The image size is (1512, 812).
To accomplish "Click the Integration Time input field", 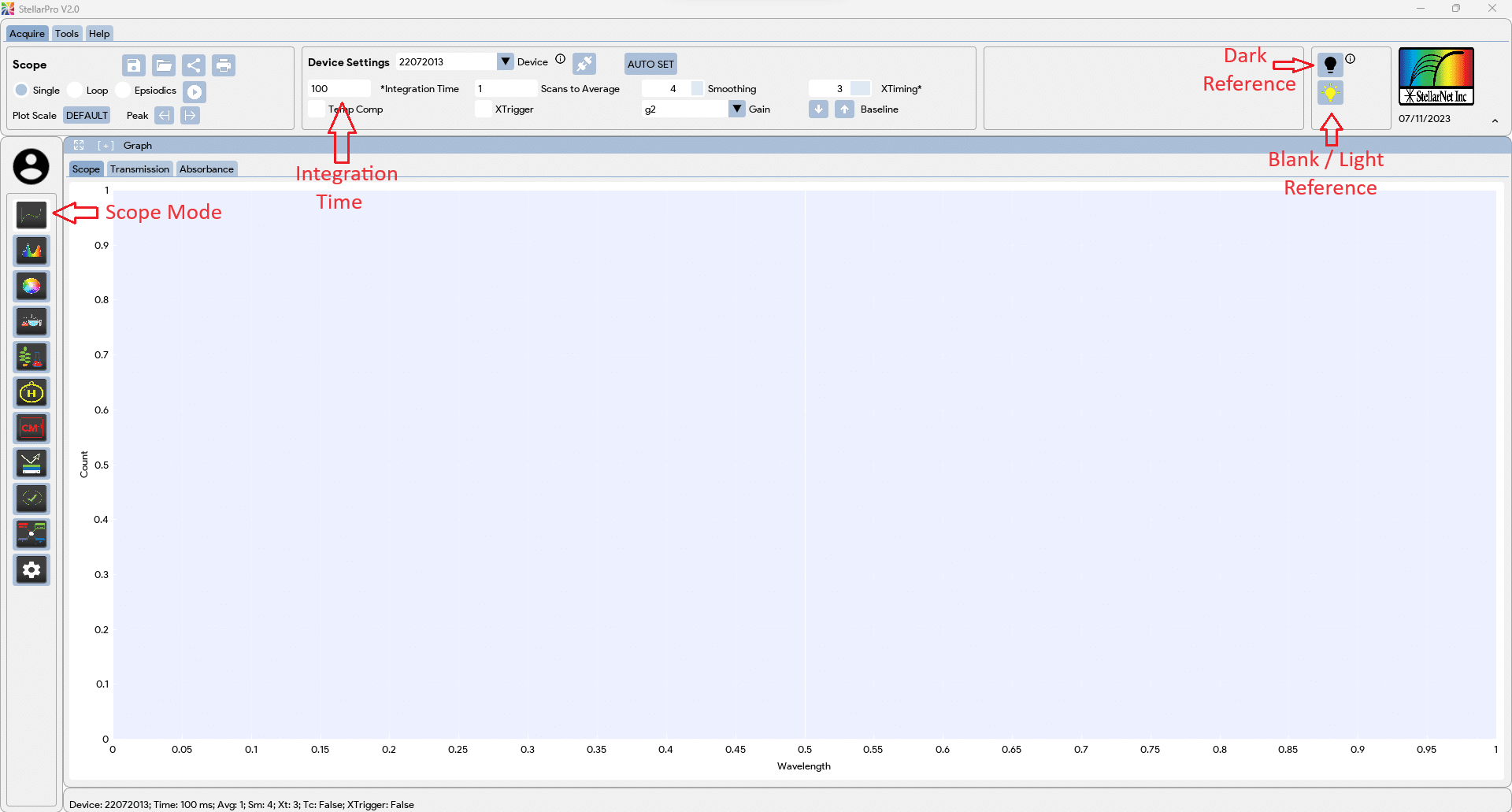I will [339, 89].
